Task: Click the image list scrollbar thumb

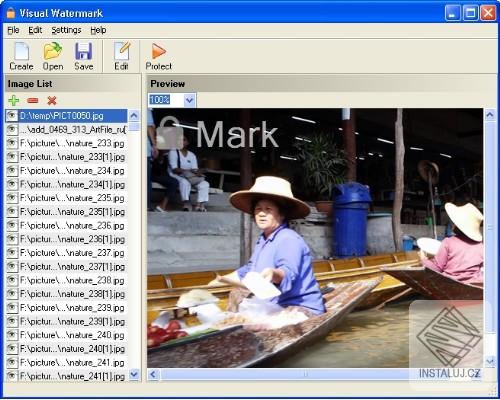Action: [134, 127]
